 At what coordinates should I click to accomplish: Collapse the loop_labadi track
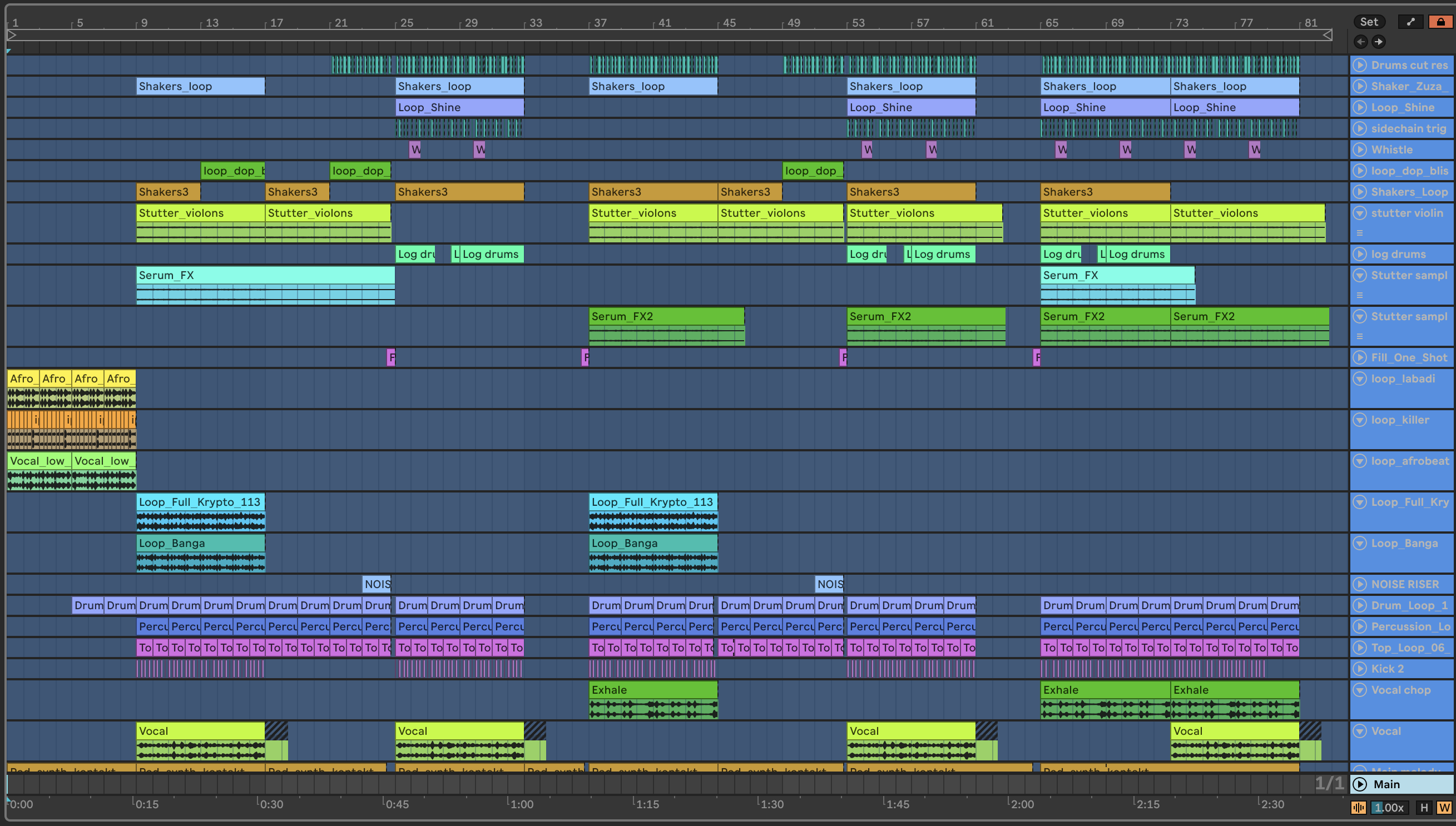(x=1360, y=379)
